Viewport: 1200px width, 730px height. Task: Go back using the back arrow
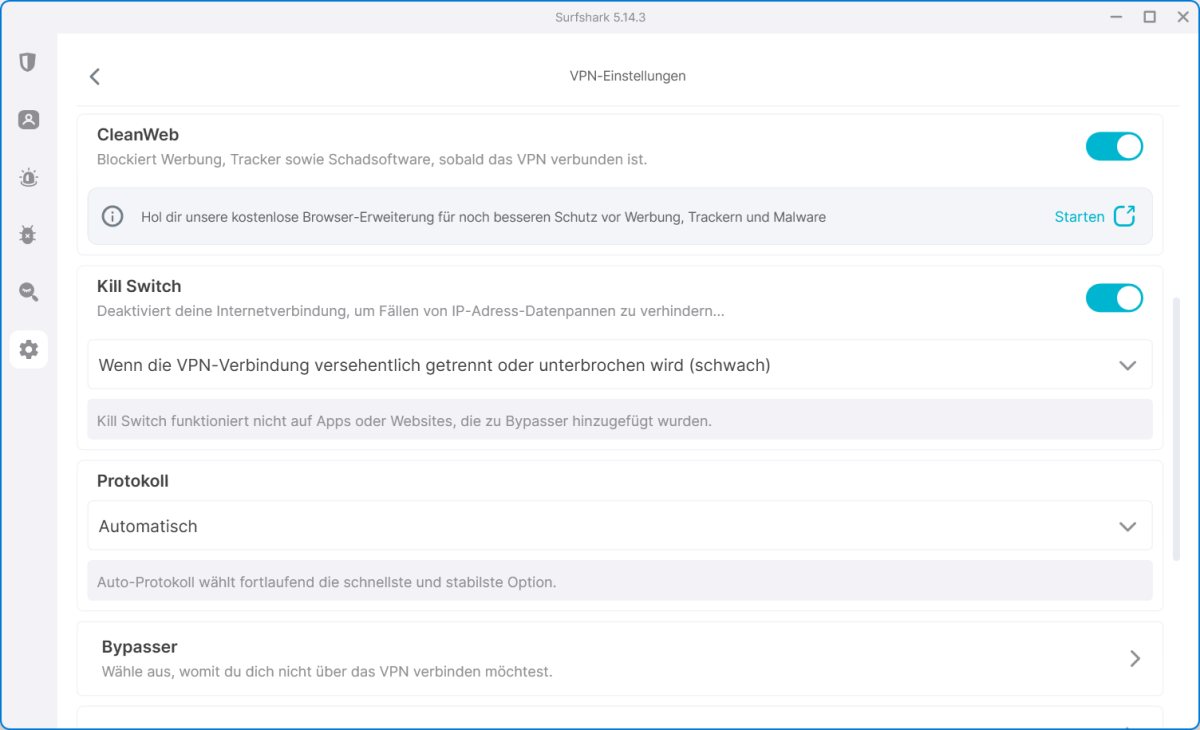(x=95, y=76)
